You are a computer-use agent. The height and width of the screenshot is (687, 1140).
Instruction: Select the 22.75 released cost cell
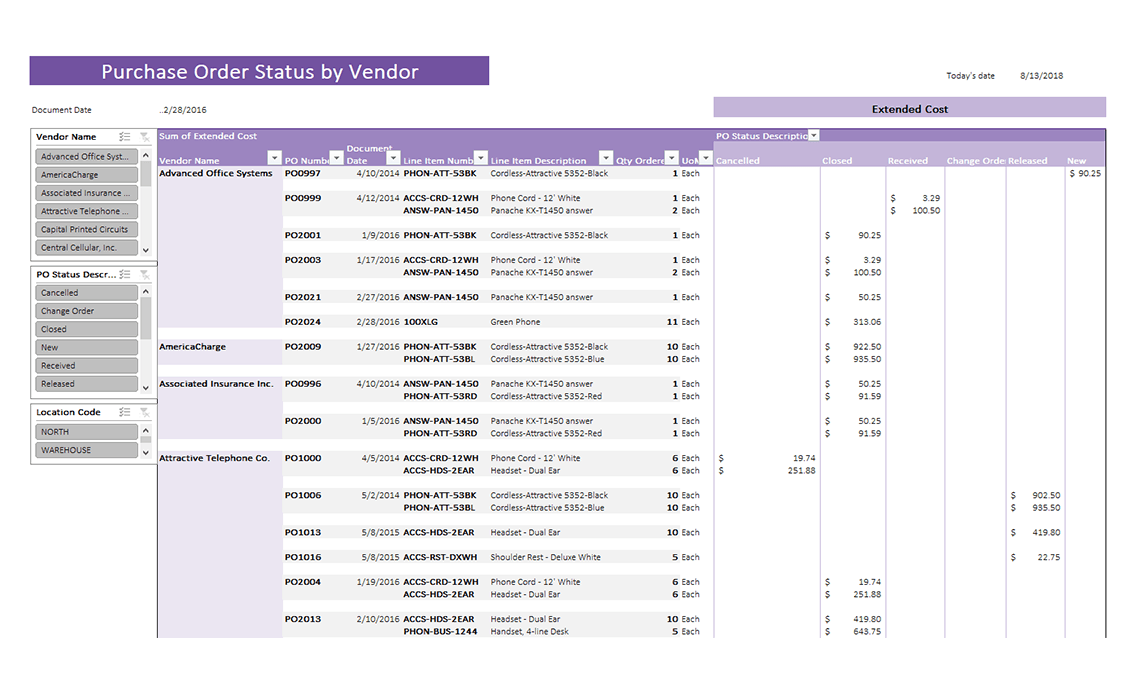point(1035,557)
